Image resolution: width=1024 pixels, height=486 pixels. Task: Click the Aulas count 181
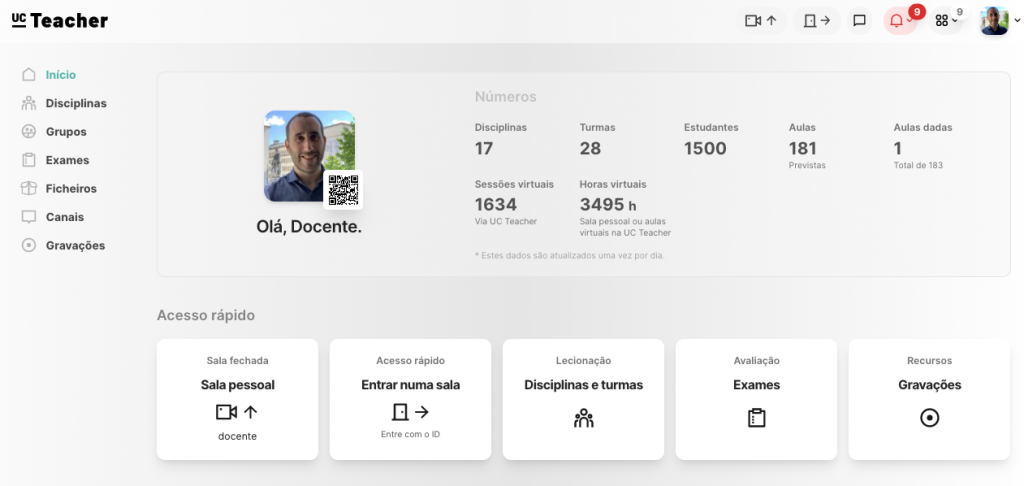point(803,148)
